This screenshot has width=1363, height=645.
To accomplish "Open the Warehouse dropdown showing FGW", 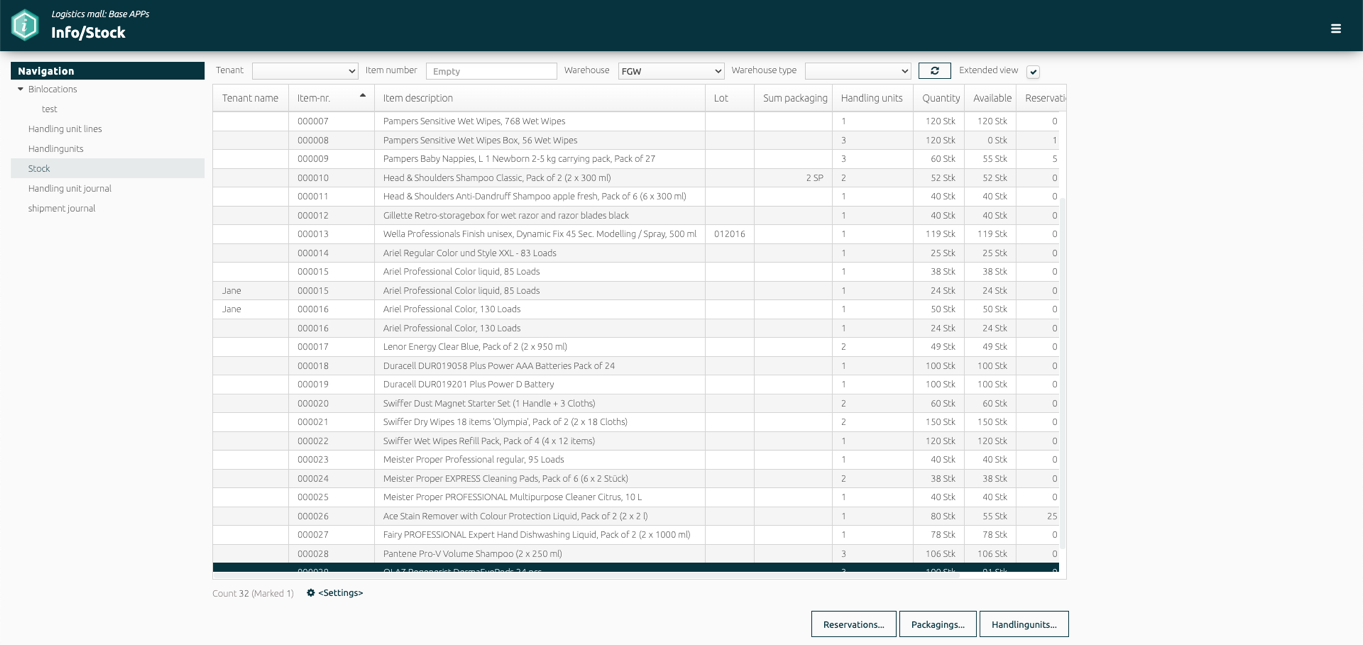I will tap(671, 71).
